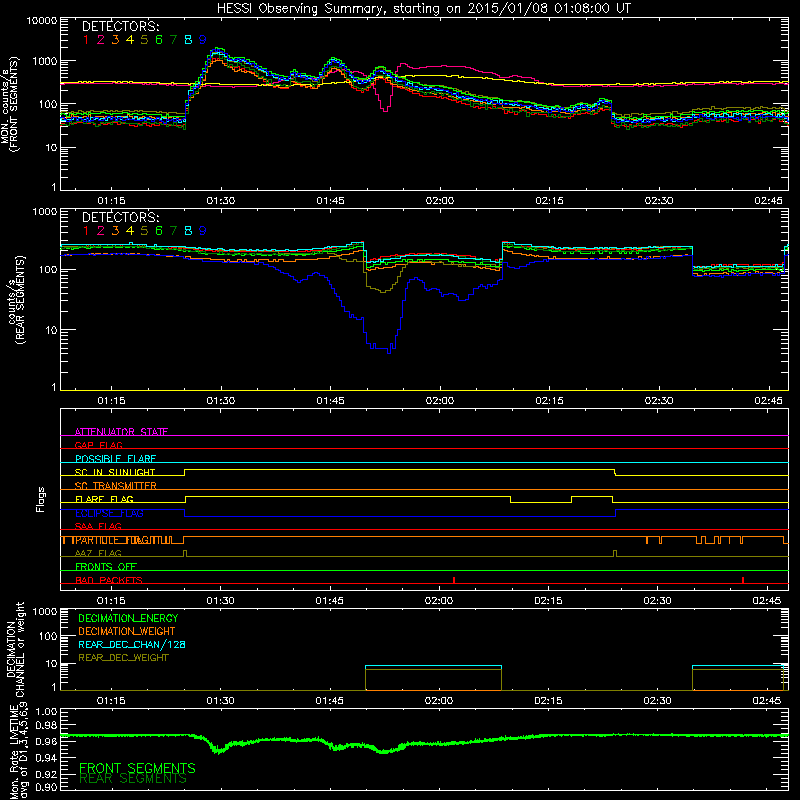Select dark green detector 7 in rear segments legend
Screen dimensions: 800x800
[x=173, y=231]
